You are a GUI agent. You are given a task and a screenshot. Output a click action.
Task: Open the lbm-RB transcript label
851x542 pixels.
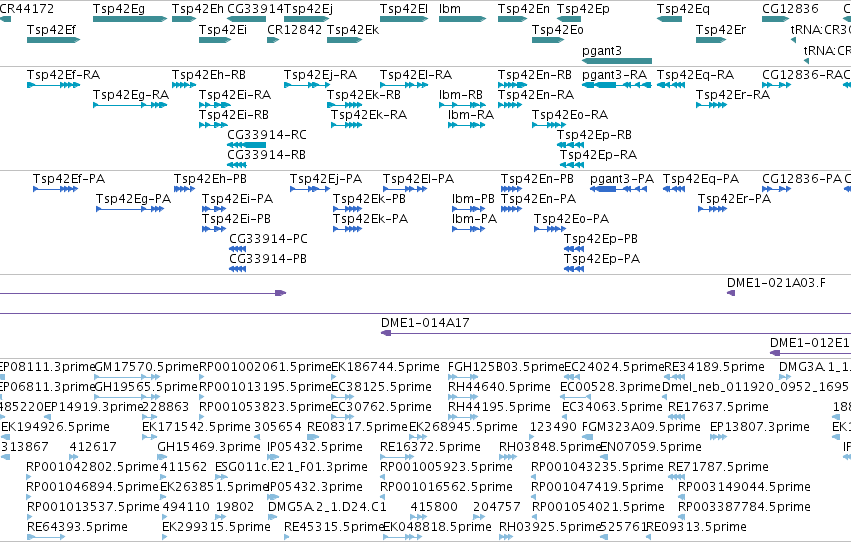pos(461,94)
